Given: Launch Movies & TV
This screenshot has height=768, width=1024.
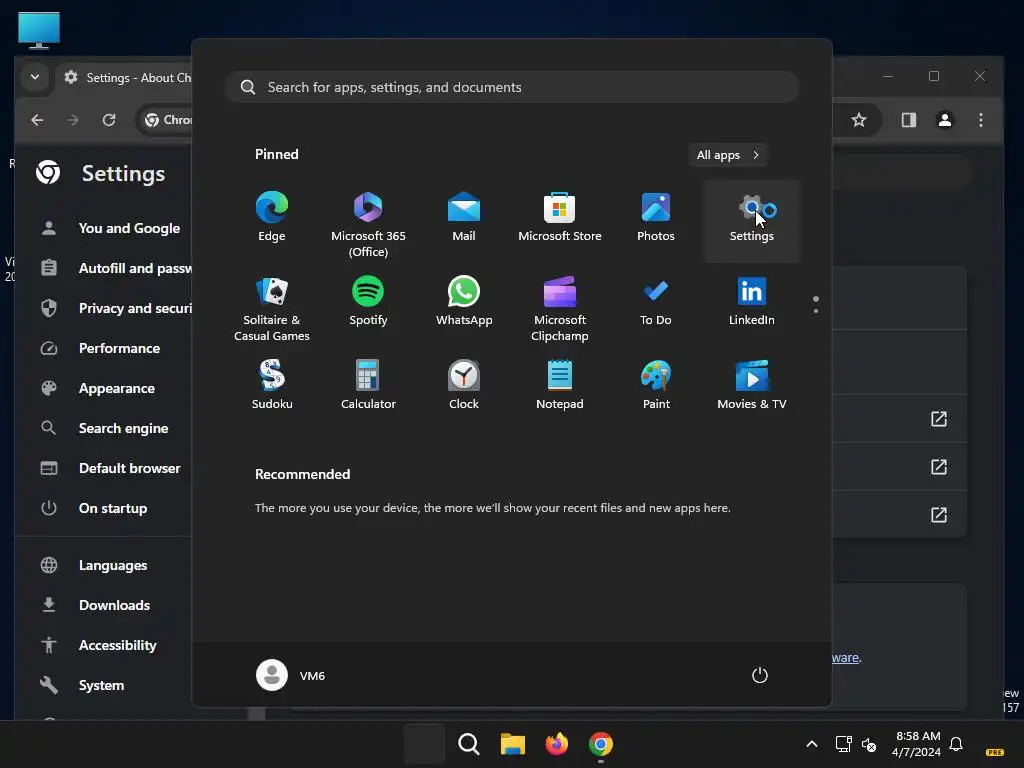Looking at the screenshot, I should (752, 387).
